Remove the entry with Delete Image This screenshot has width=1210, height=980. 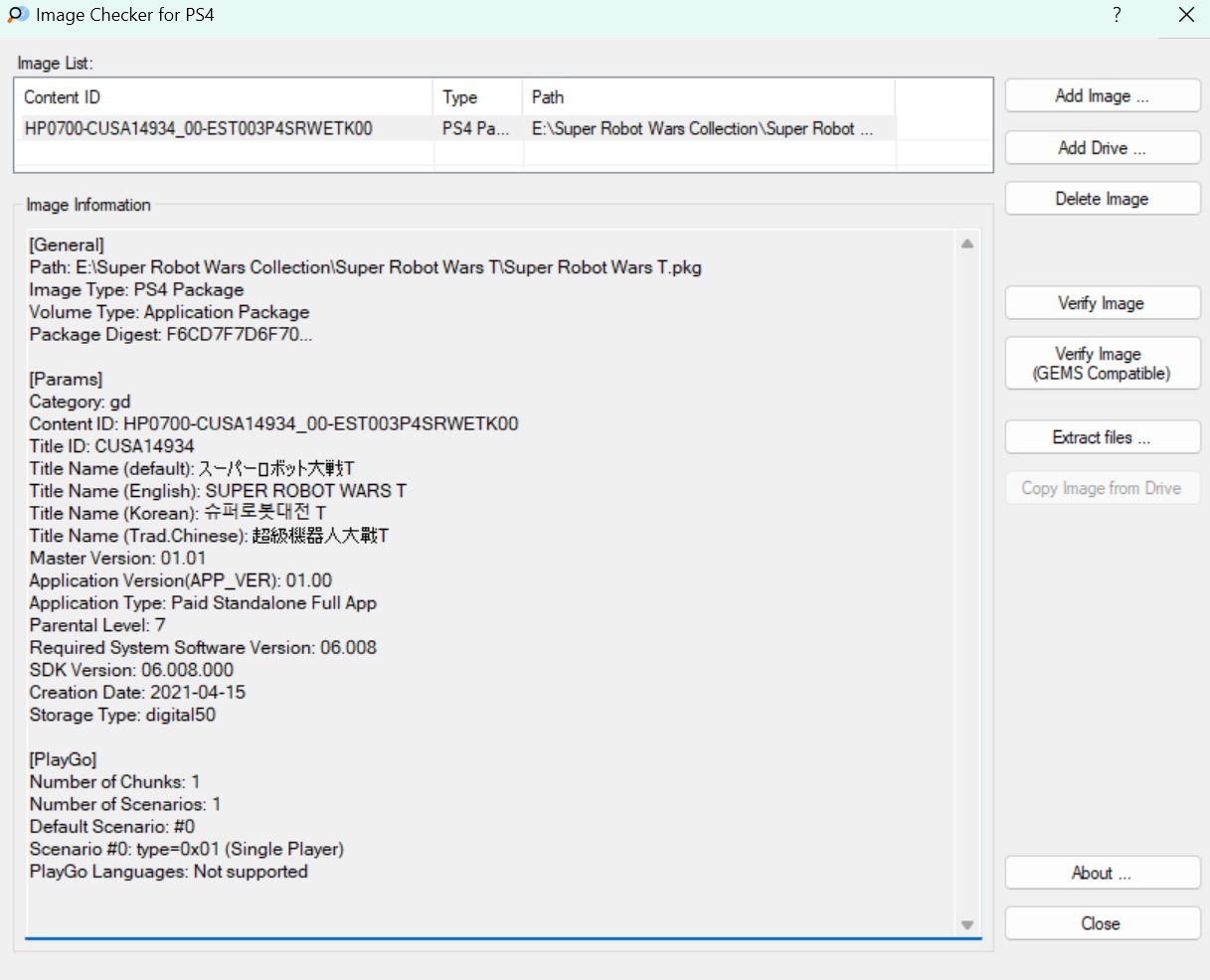[x=1102, y=199]
